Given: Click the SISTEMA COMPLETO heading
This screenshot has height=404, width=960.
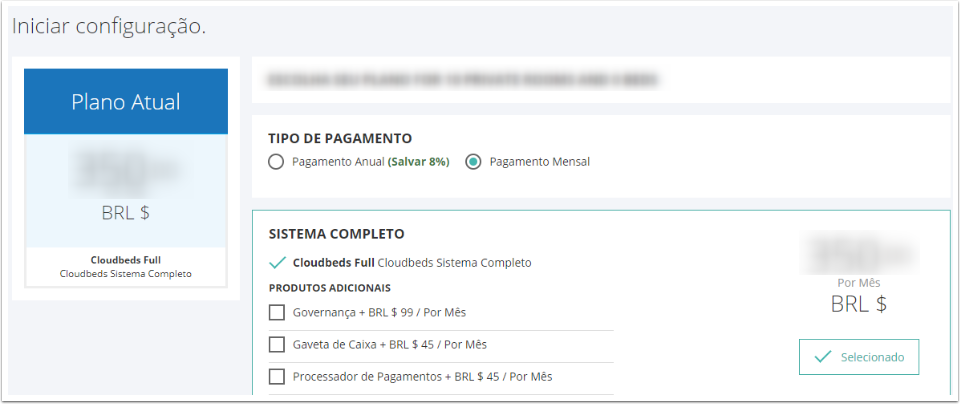Looking at the screenshot, I should (336, 234).
